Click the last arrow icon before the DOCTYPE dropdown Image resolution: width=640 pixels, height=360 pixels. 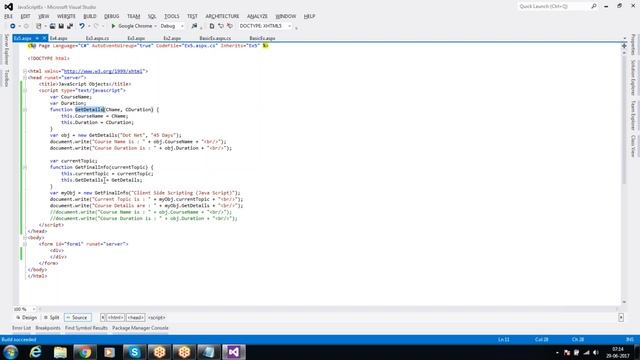[x=230, y=26]
